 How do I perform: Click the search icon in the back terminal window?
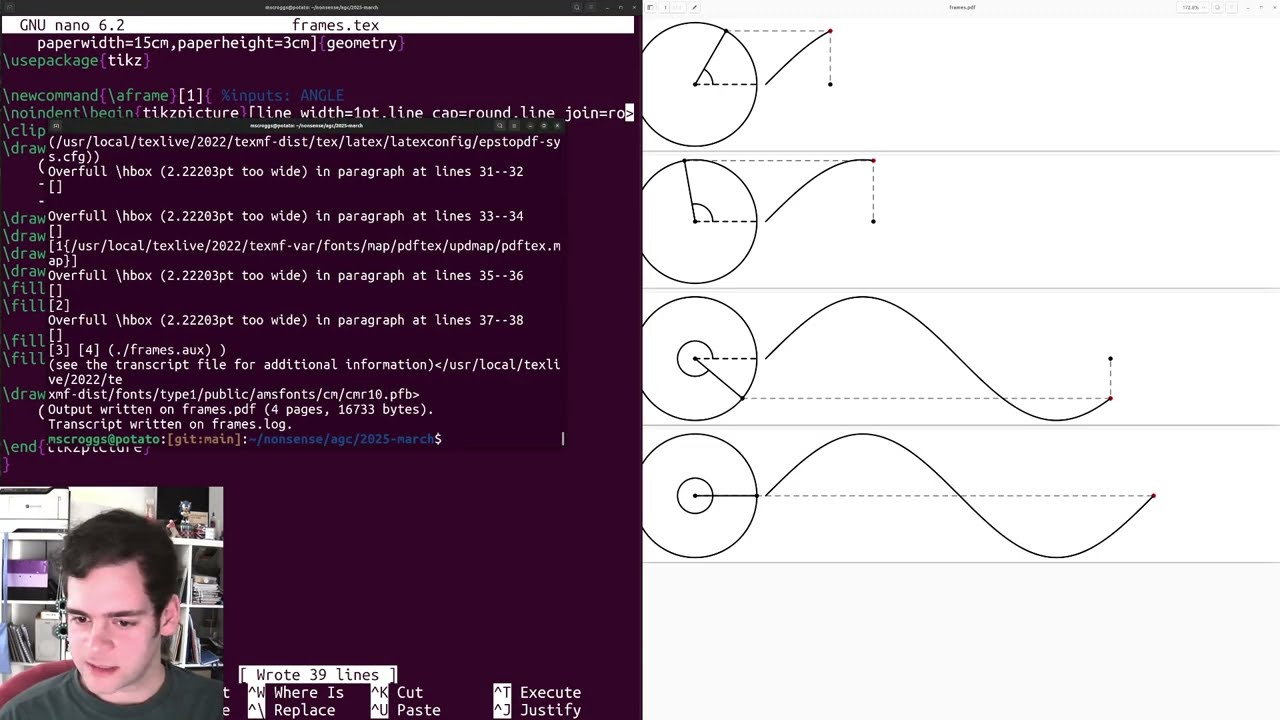(x=577, y=7)
